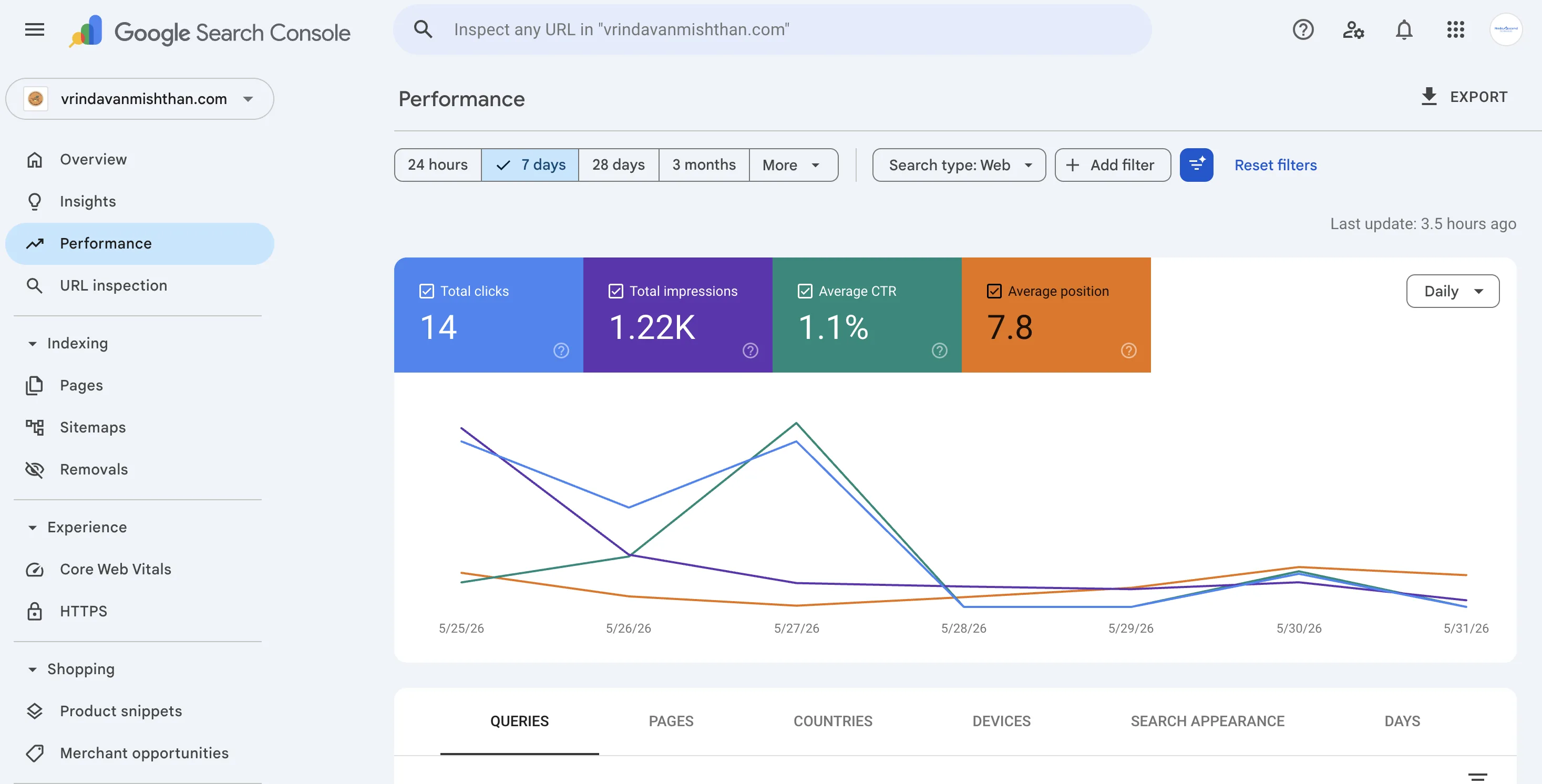1542x784 pixels.
Task: Click the Reset filters link
Action: (x=1276, y=165)
